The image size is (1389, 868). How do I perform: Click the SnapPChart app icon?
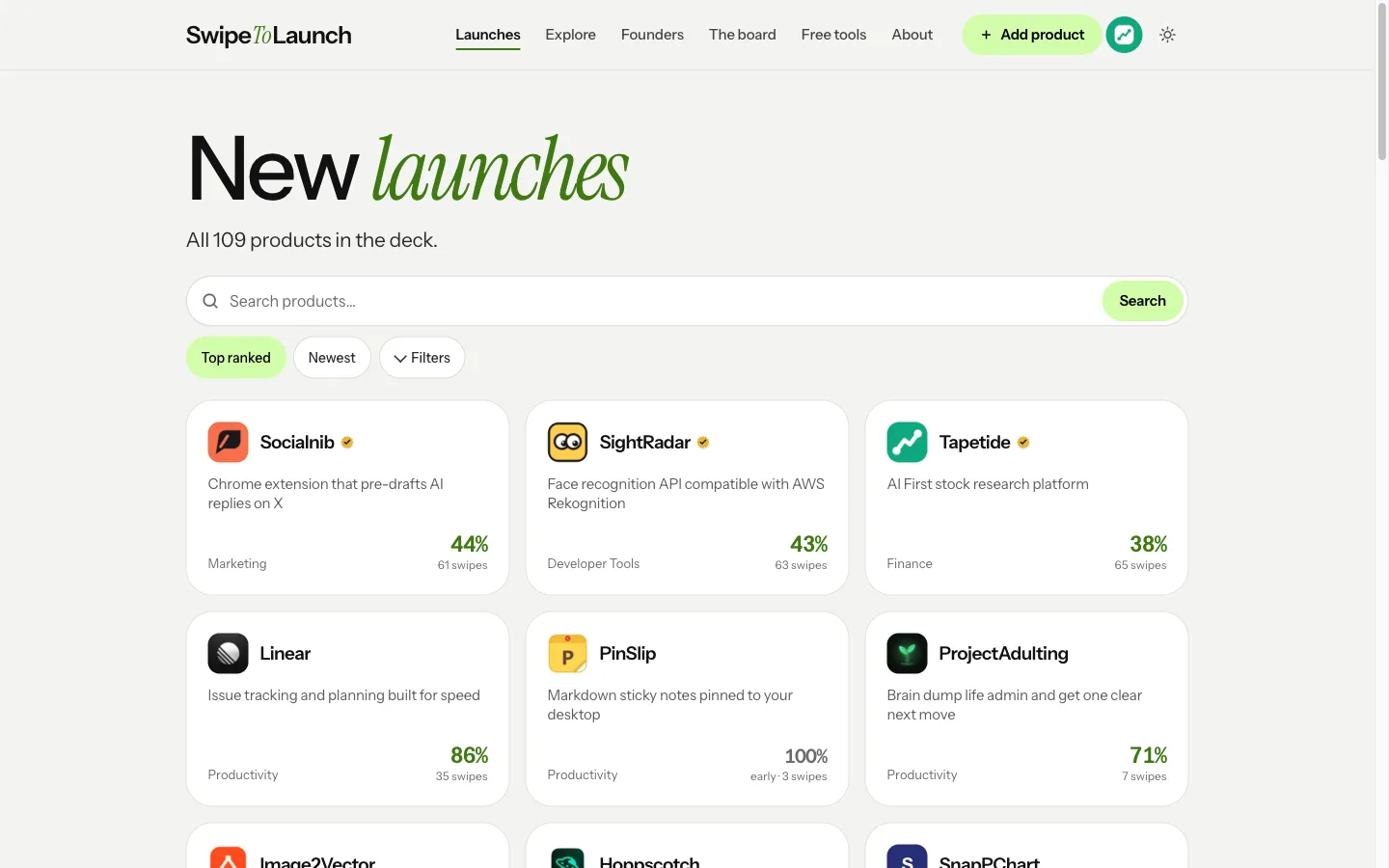907,857
